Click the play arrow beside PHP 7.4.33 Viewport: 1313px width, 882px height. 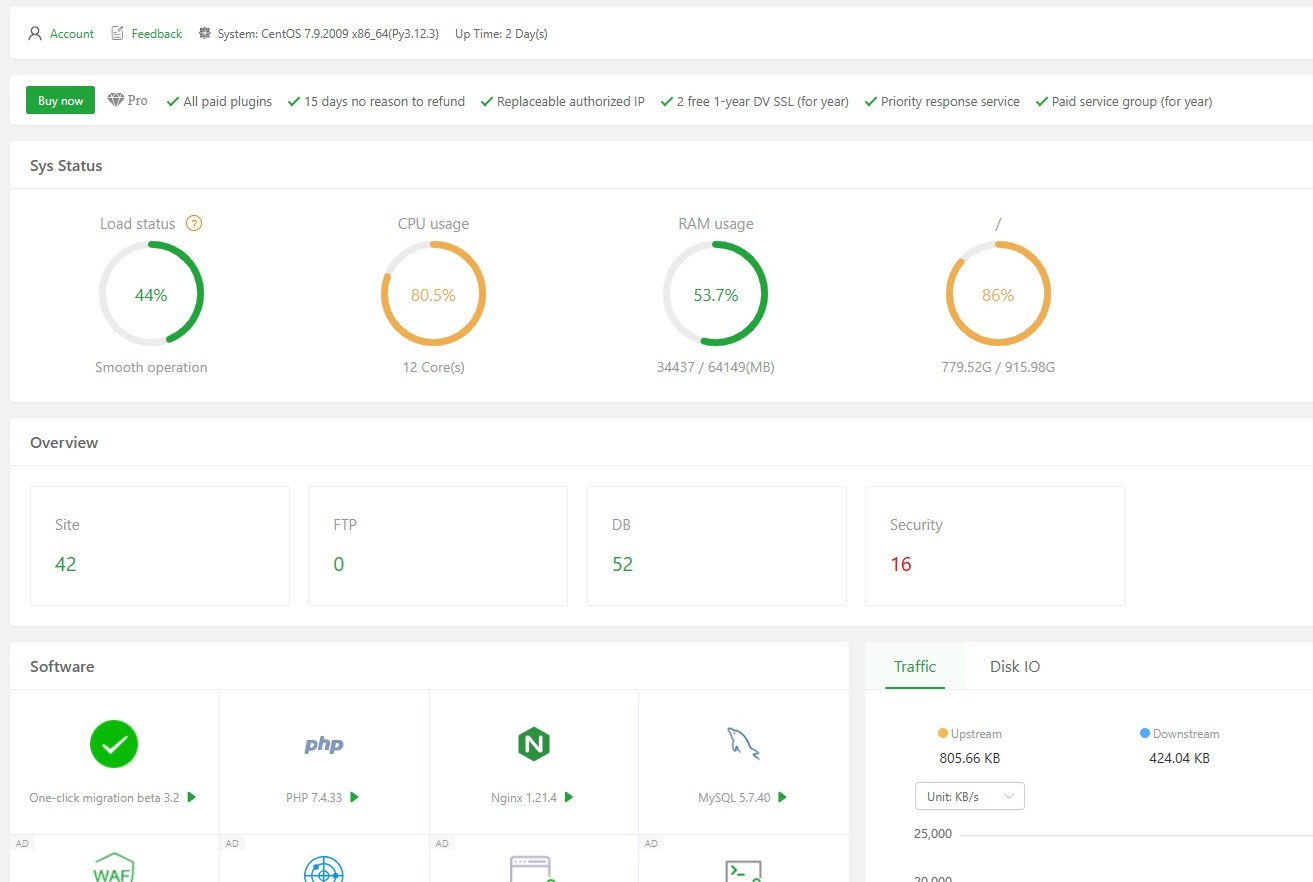click(x=354, y=798)
